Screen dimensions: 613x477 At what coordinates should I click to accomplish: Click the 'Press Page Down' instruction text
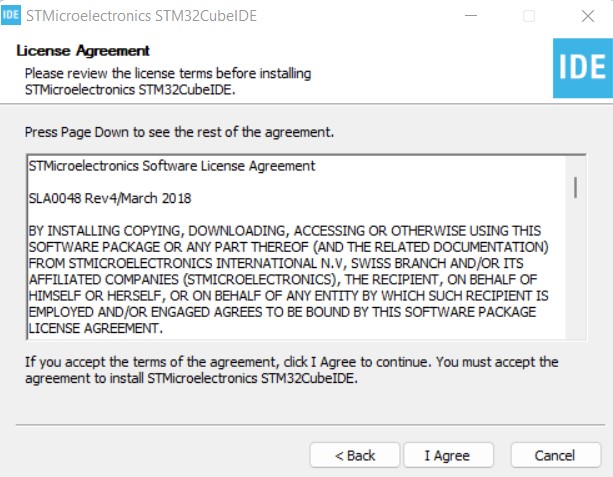pos(179,132)
